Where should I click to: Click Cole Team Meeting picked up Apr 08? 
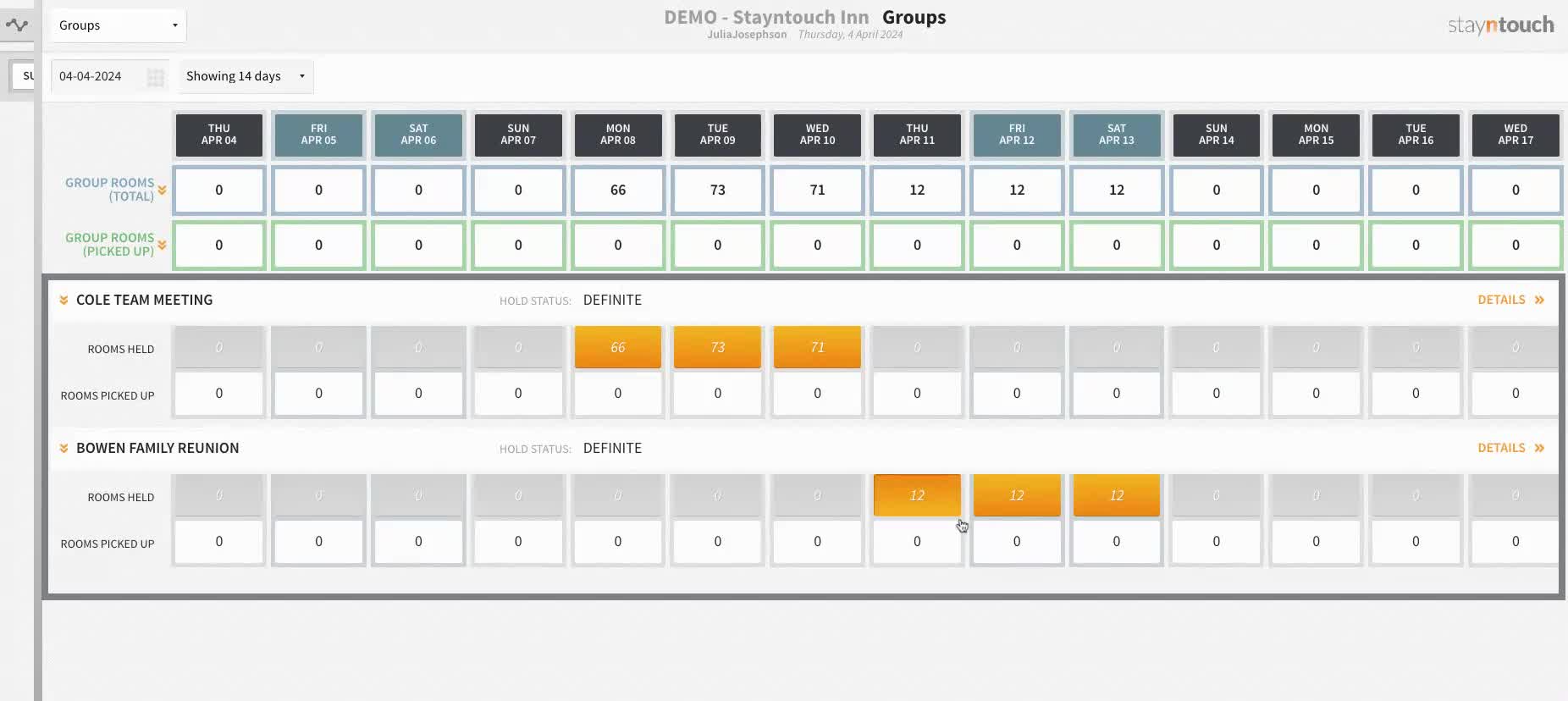(618, 394)
